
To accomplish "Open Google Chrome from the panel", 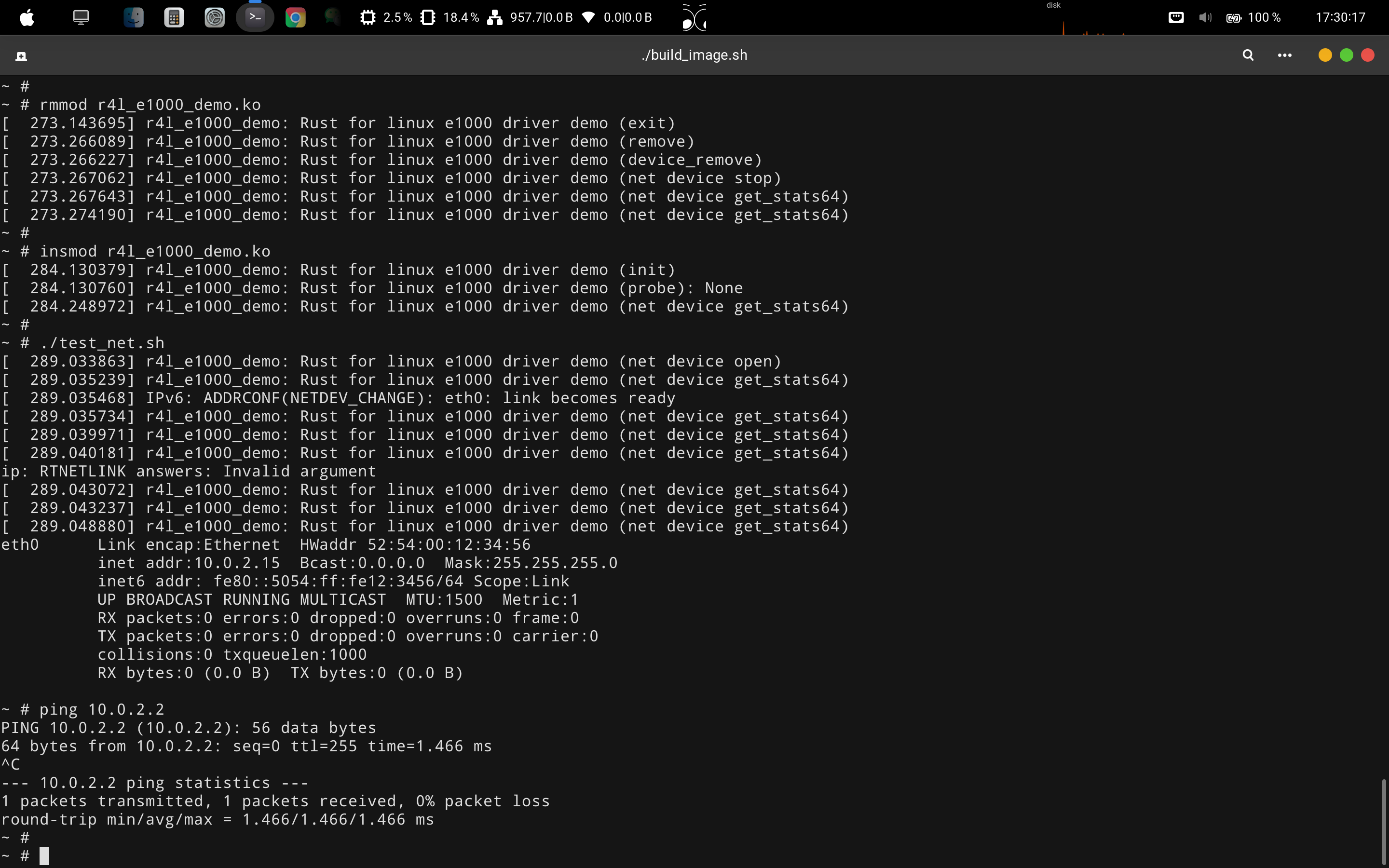I will tap(296, 17).
